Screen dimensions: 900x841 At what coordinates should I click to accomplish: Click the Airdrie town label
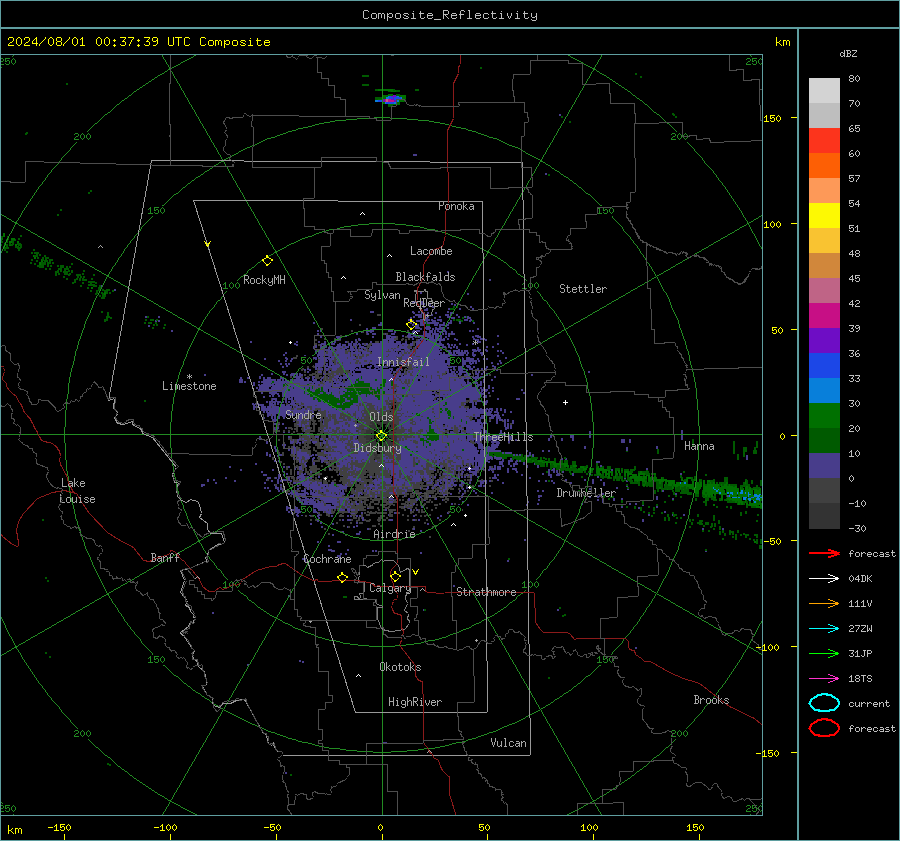tap(394, 534)
